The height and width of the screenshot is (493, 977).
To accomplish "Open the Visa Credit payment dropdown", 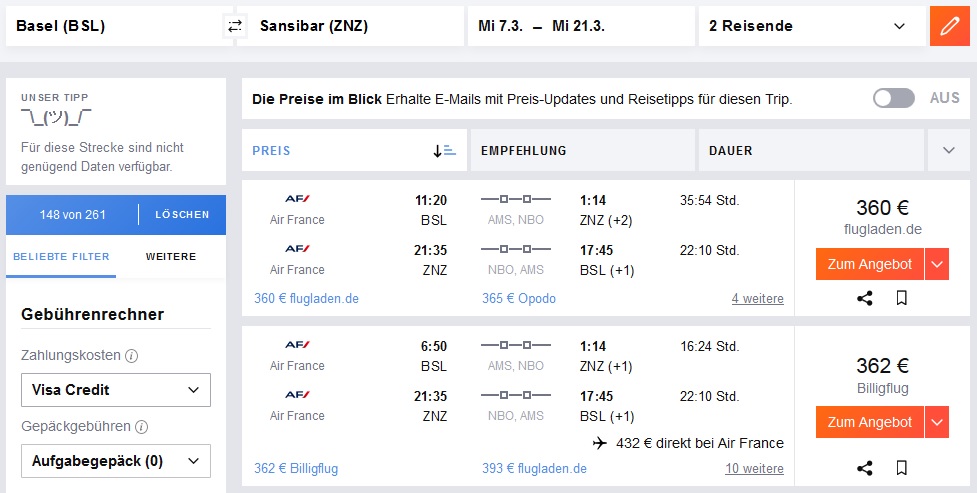I will point(116,390).
